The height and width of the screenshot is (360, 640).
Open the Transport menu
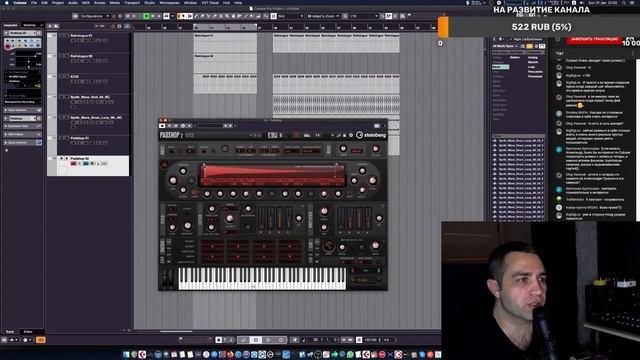click(x=132, y=2)
